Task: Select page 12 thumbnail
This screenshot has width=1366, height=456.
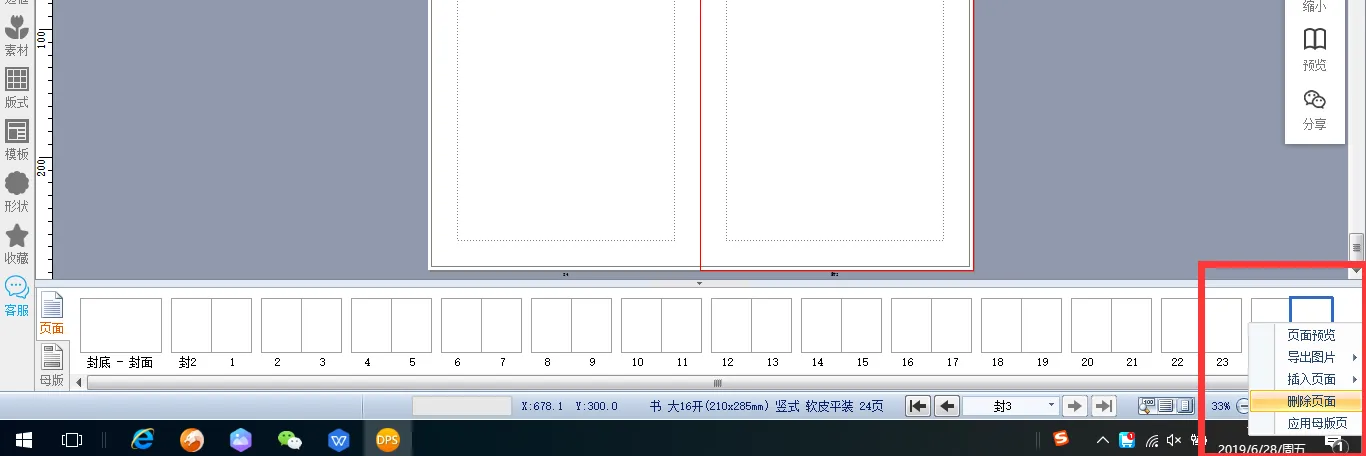Action: point(731,325)
